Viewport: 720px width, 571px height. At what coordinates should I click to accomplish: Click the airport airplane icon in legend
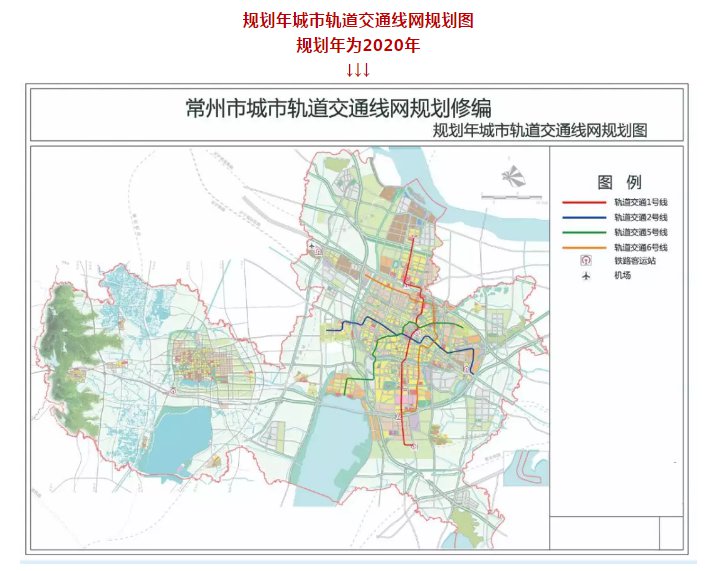586,275
